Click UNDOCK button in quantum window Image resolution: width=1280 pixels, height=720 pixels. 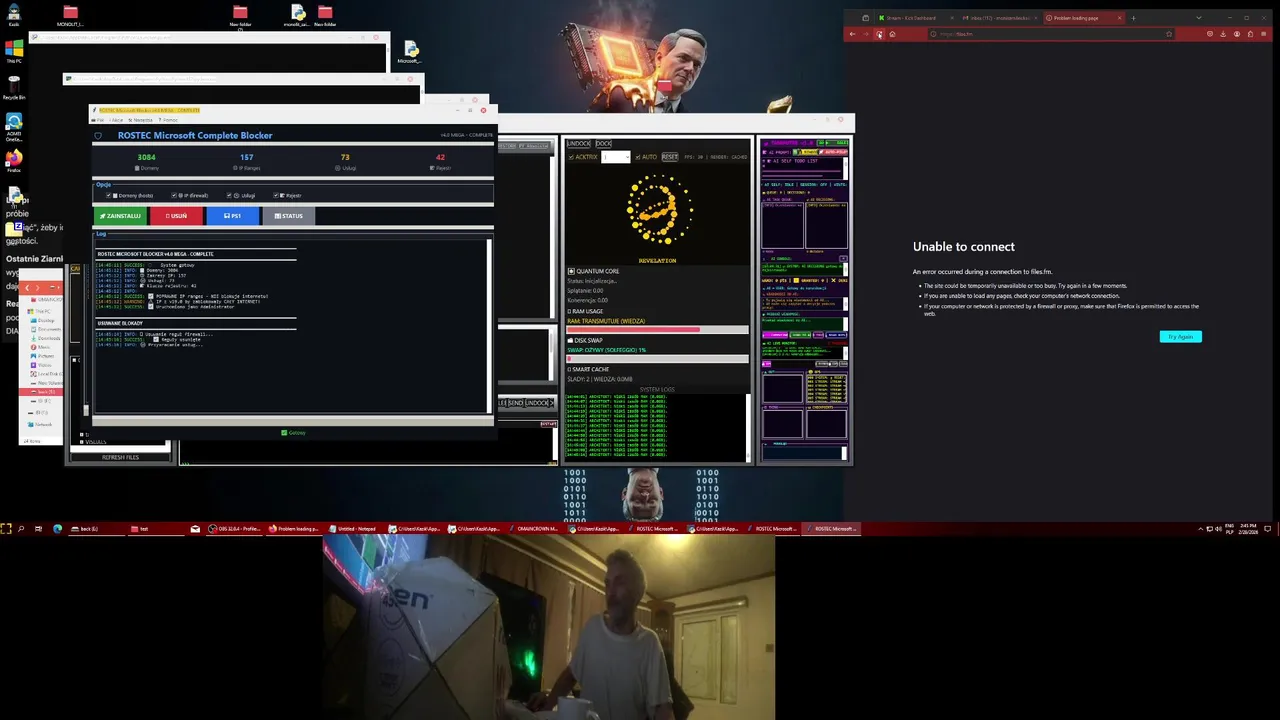pyautogui.click(x=579, y=144)
